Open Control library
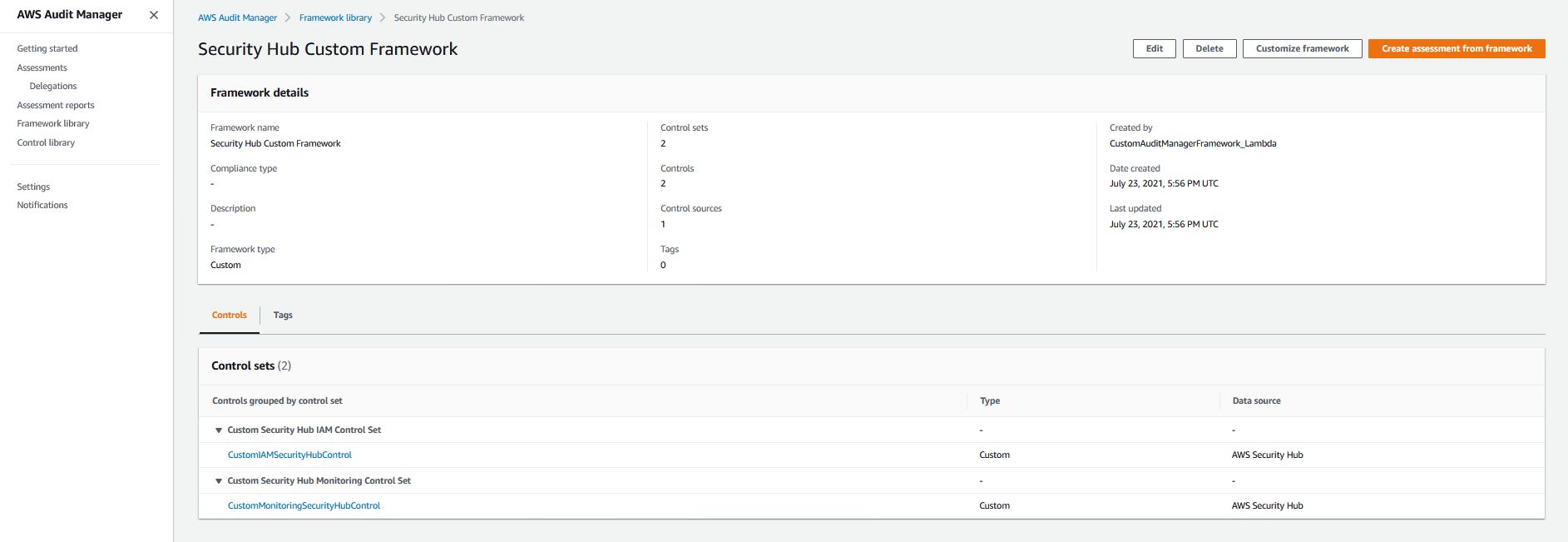Image resolution: width=1568 pixels, height=542 pixels. (x=46, y=142)
